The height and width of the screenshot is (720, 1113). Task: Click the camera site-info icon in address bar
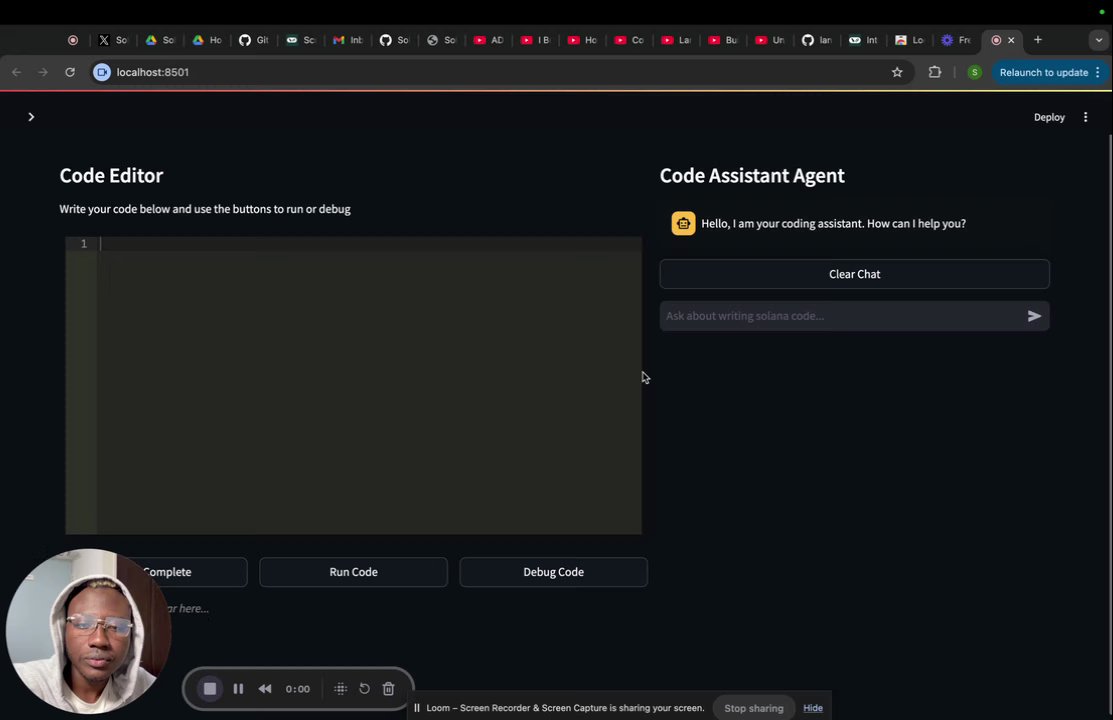(x=102, y=72)
